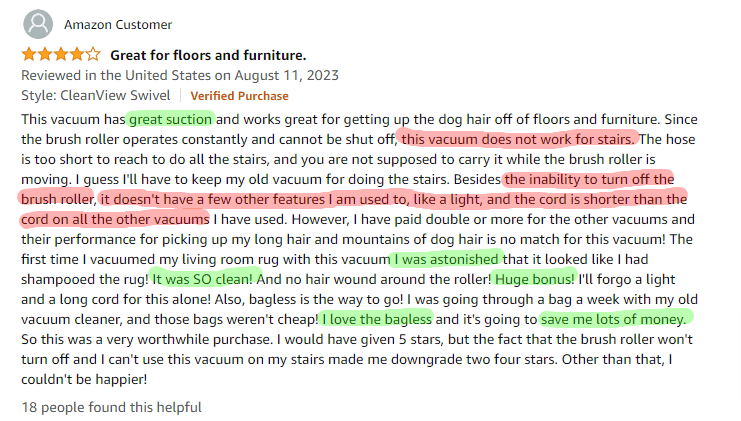This screenshot has height=421, width=741.
Task: Click the second gold rating star
Action: tap(45, 55)
